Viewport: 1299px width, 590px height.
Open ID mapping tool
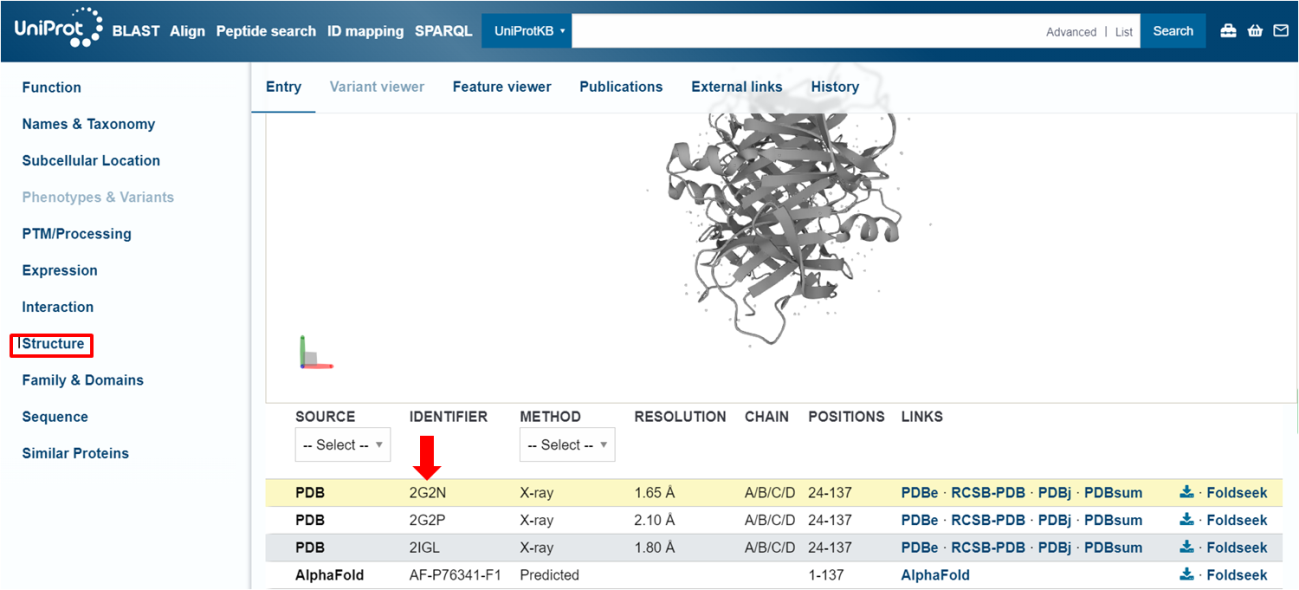(x=366, y=31)
